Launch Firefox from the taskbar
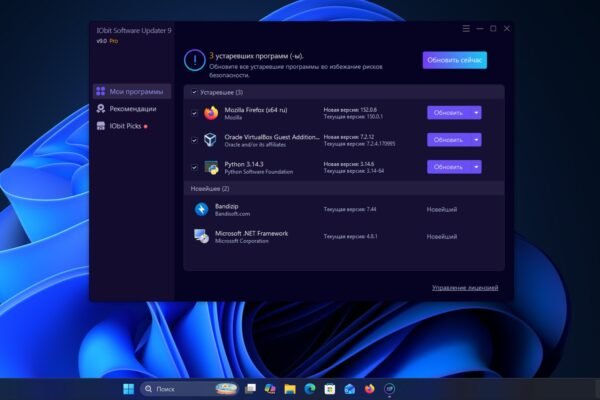 point(369,389)
